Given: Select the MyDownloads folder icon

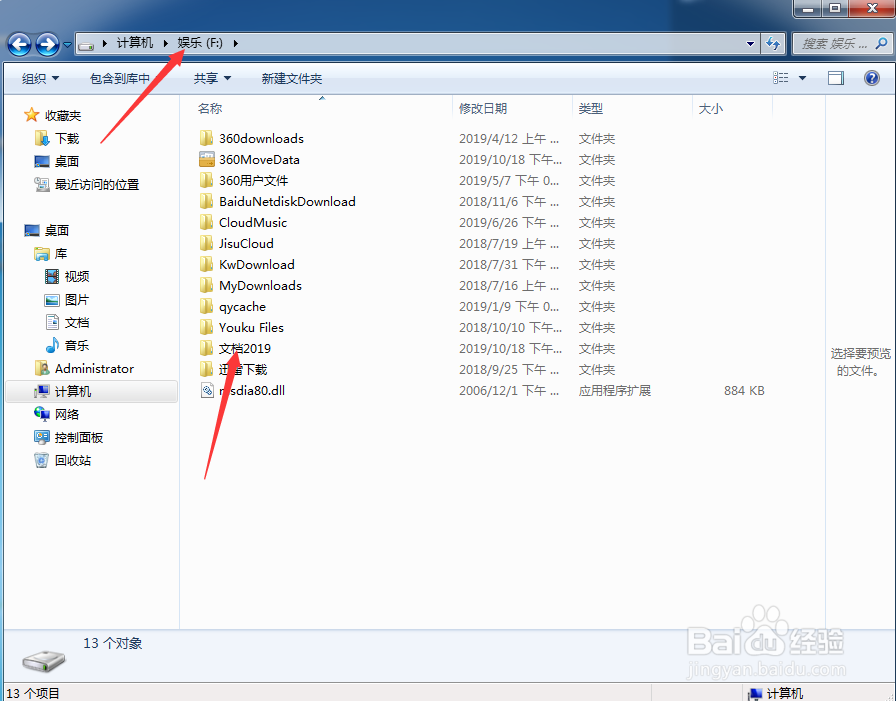Looking at the screenshot, I should point(206,286).
